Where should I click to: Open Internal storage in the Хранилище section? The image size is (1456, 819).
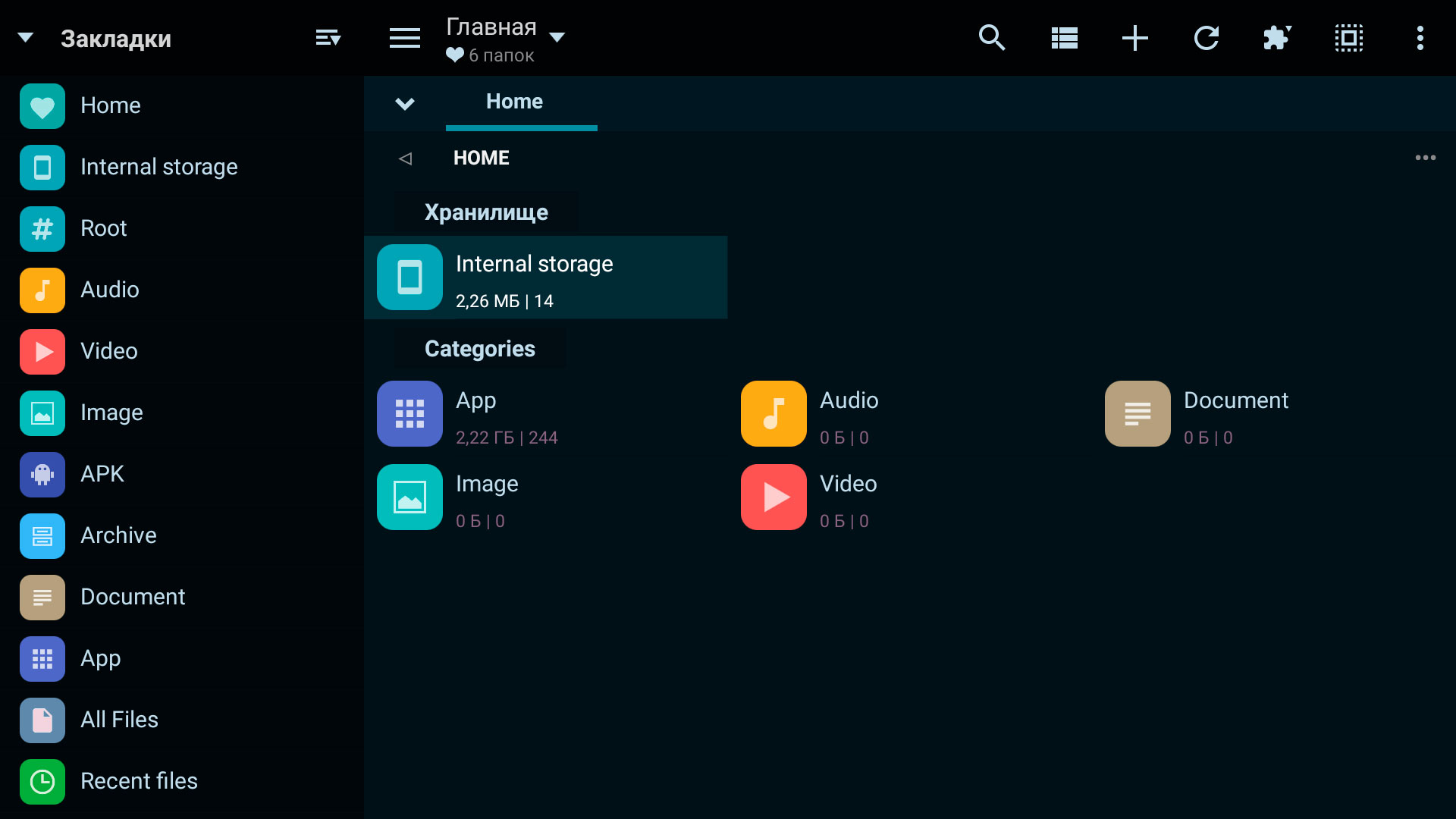(x=546, y=278)
